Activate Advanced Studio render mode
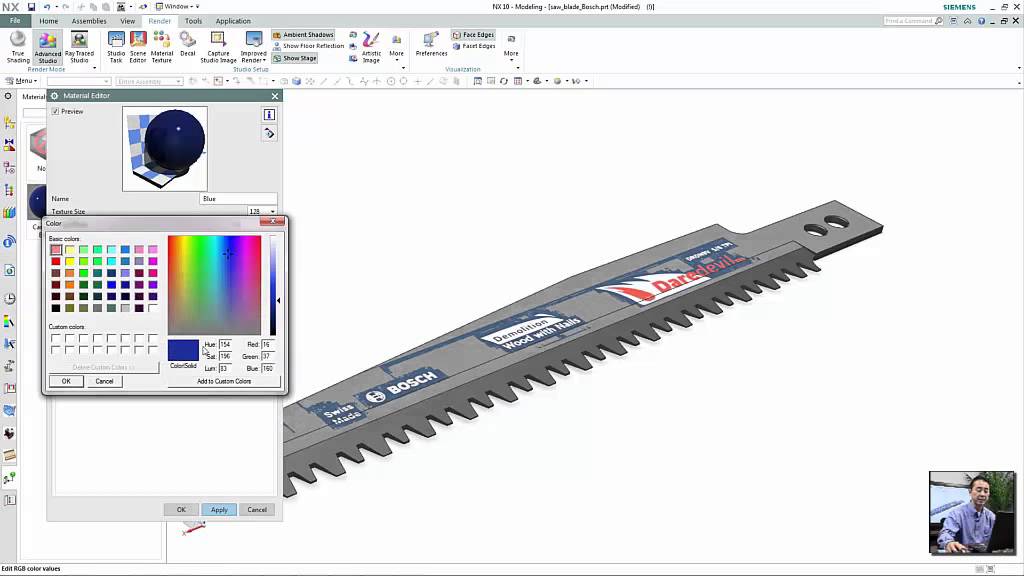This screenshot has width=1024, height=576. click(x=48, y=48)
